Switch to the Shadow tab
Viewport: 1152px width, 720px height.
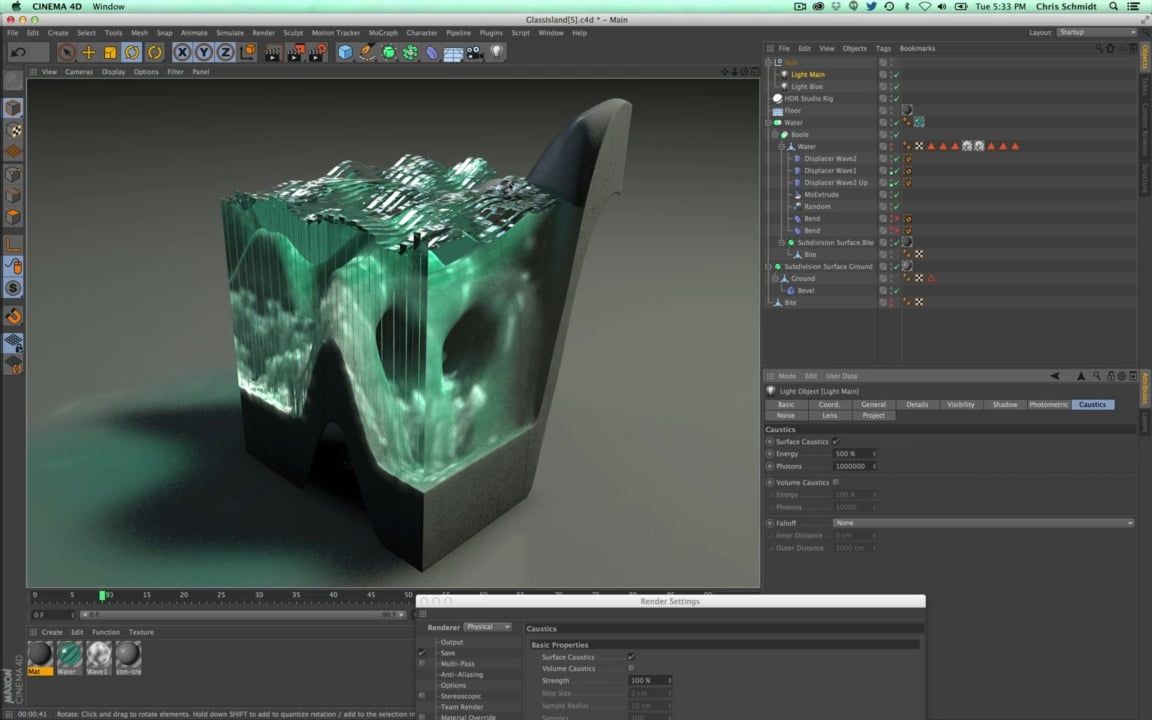tap(1004, 405)
